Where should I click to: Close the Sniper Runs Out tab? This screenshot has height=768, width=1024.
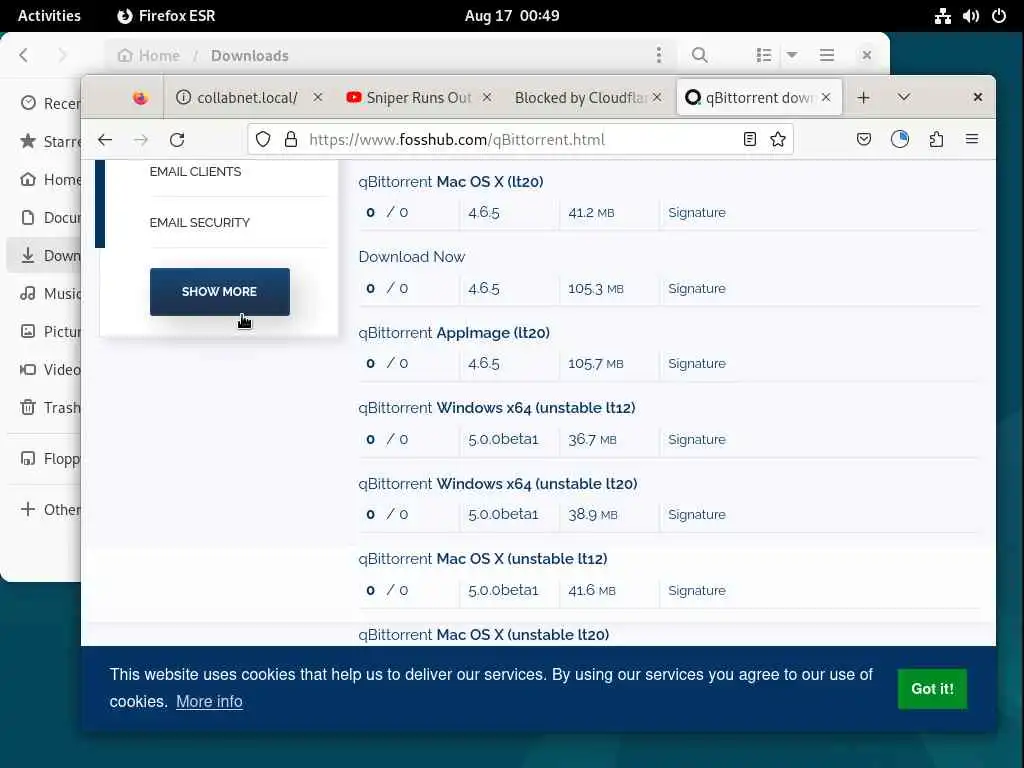click(x=487, y=97)
